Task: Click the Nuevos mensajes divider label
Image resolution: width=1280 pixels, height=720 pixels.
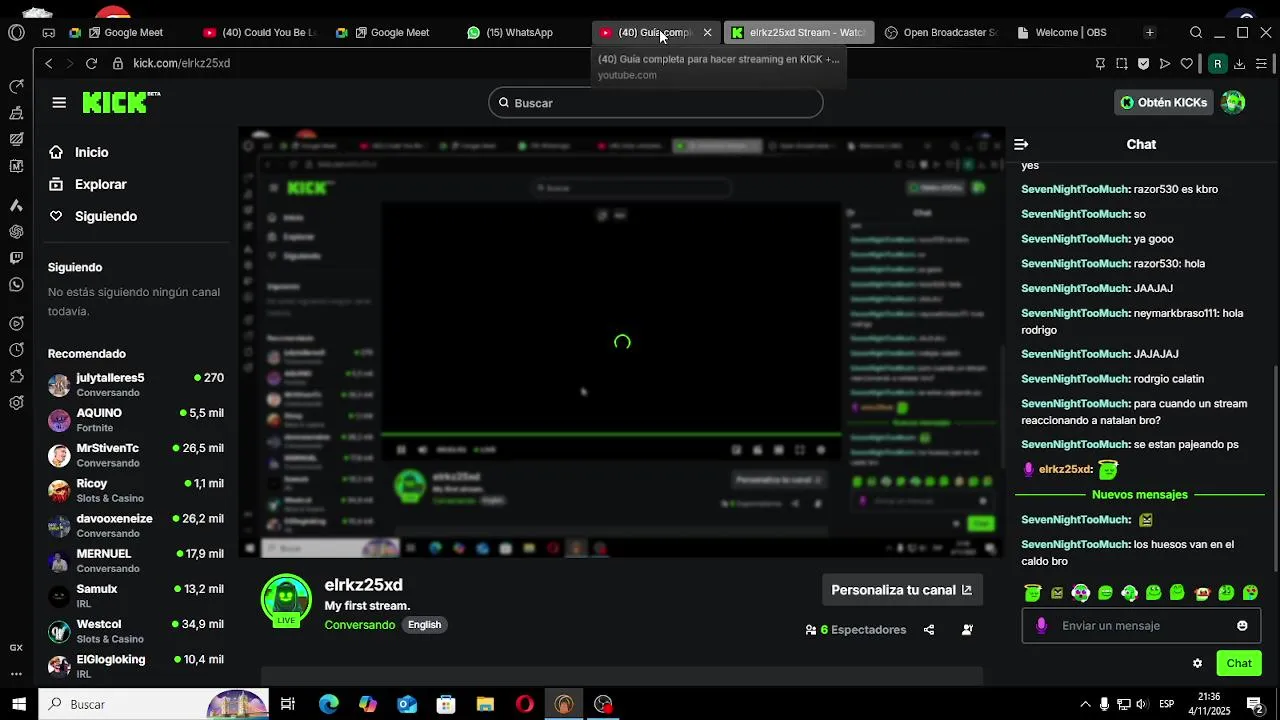Action: 1140,495
